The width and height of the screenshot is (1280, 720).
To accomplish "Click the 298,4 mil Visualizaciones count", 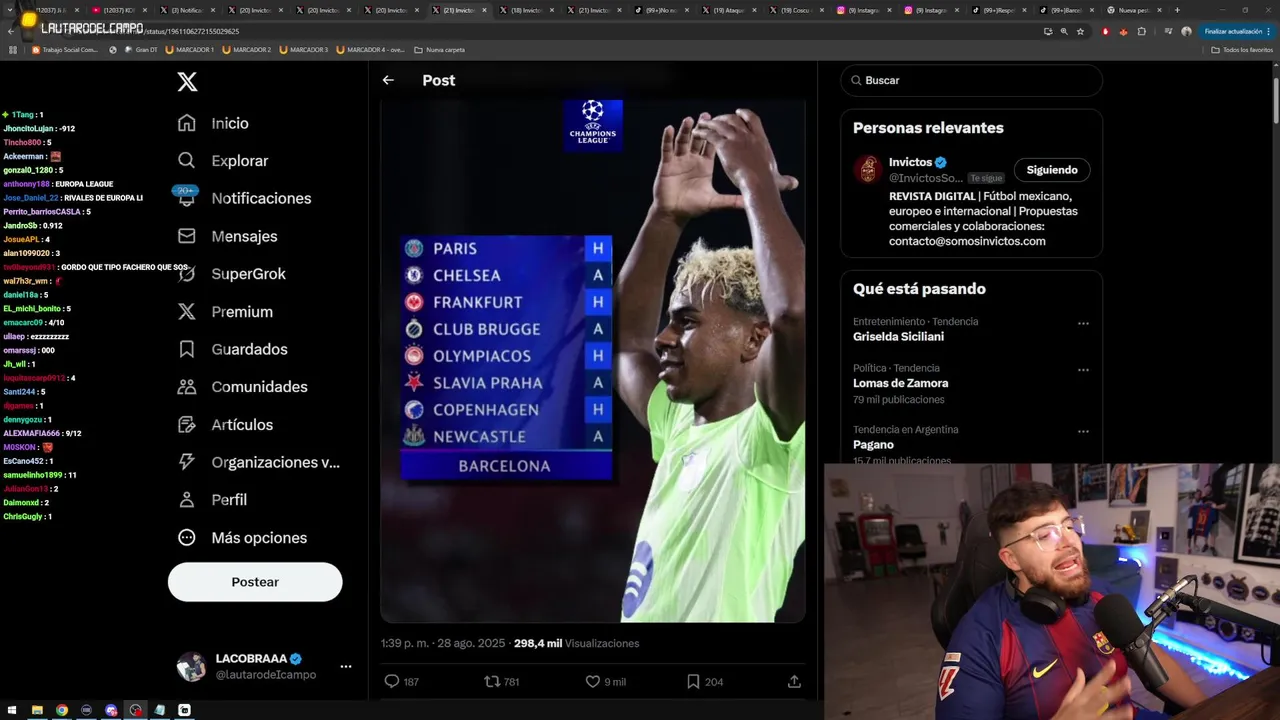I will click(x=576, y=643).
